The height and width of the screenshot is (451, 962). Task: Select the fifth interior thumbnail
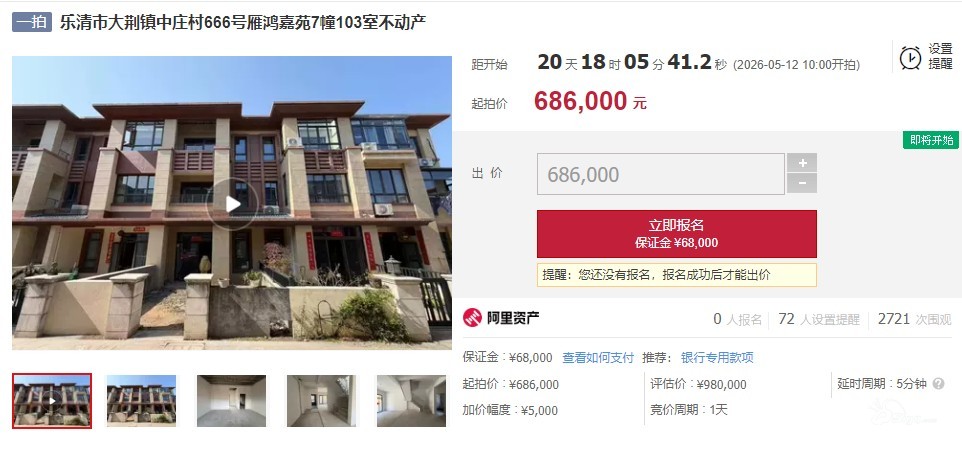click(411, 401)
